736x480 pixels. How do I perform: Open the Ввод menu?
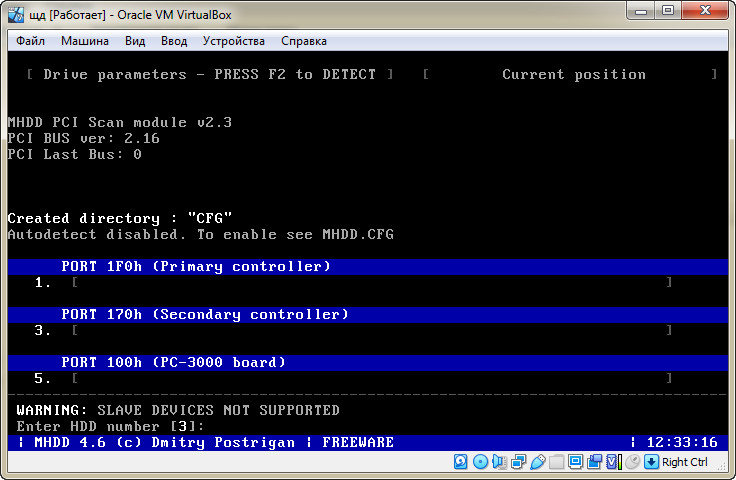pyautogui.click(x=174, y=41)
